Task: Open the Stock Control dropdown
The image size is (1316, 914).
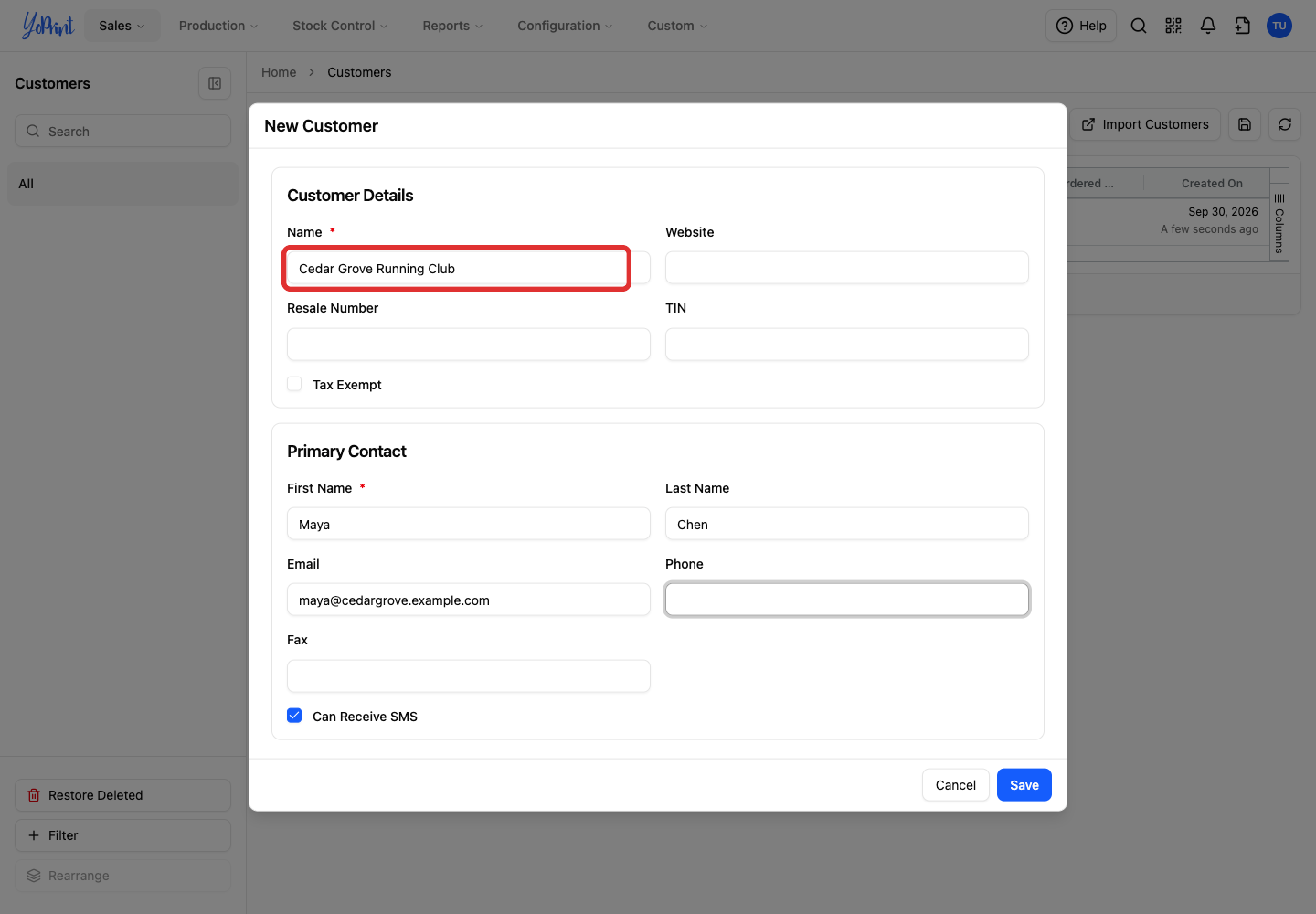Action: coord(340,26)
